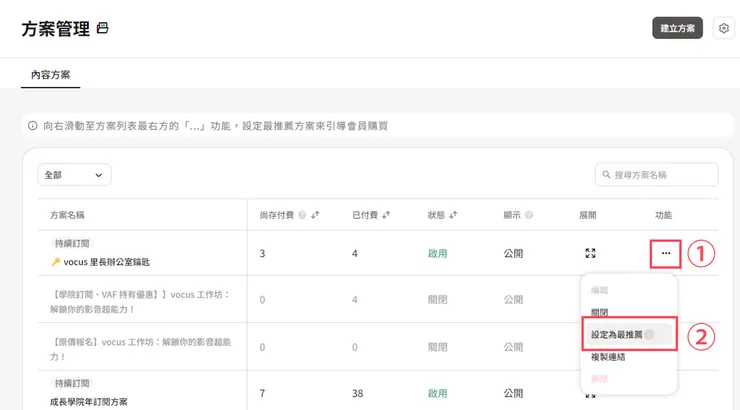Select 設定為最推薦 menu entry
740x410 pixels.
[x=629, y=335]
